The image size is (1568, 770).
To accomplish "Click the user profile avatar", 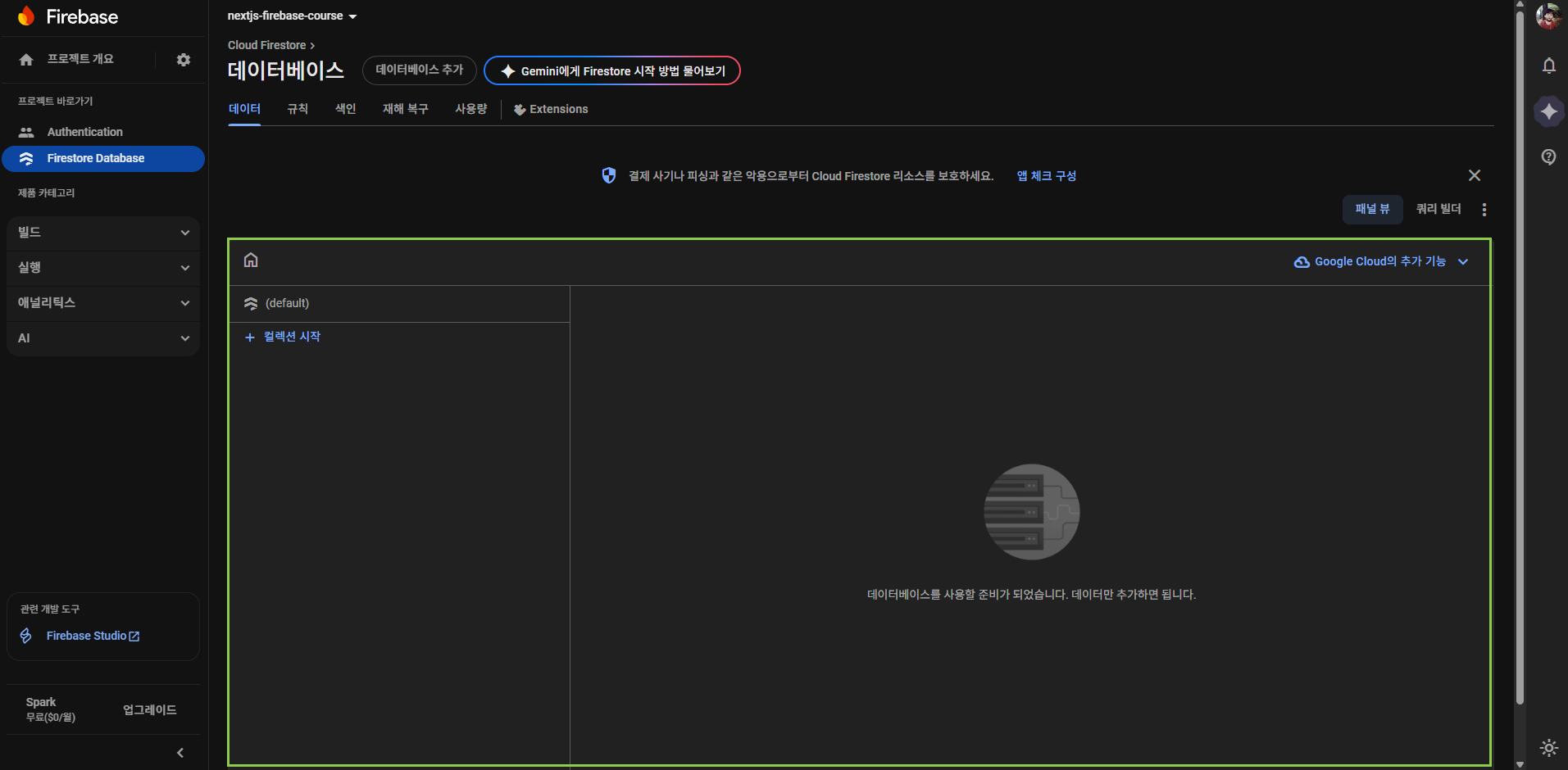I will (1548, 16).
